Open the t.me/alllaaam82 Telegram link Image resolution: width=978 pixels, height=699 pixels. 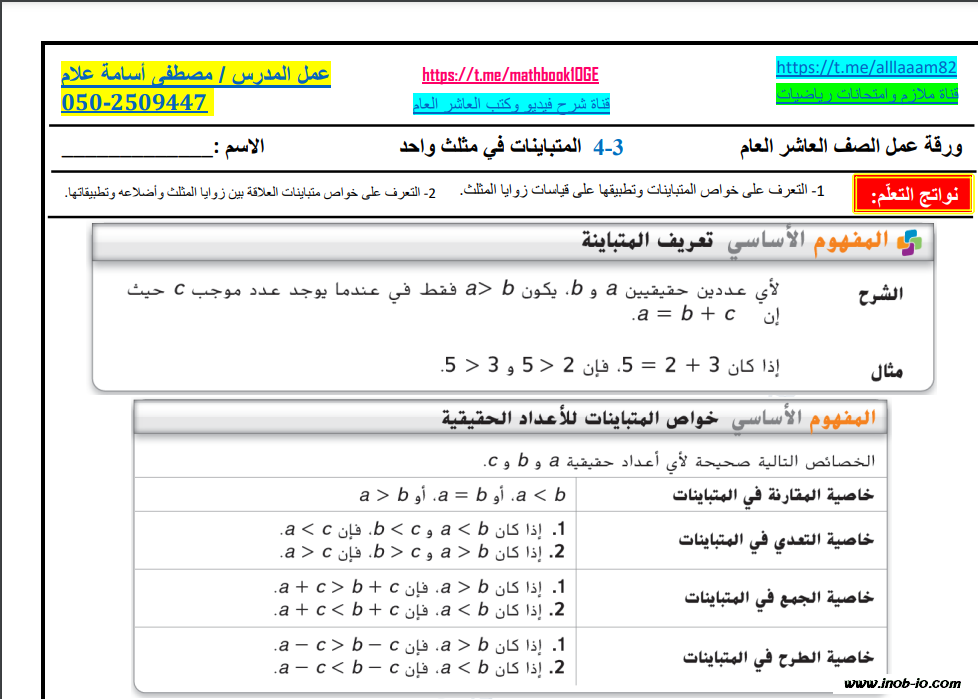coord(866,67)
